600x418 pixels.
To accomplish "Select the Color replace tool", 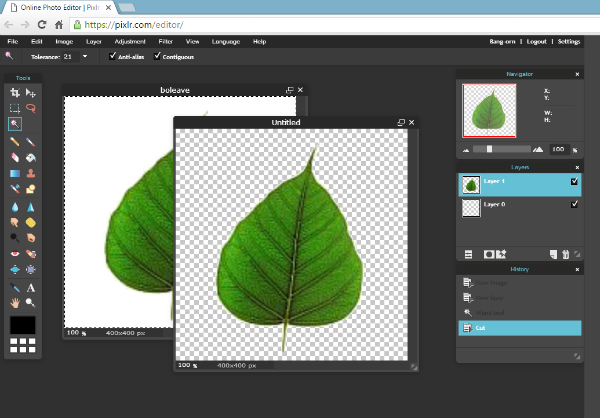I will click(15, 189).
